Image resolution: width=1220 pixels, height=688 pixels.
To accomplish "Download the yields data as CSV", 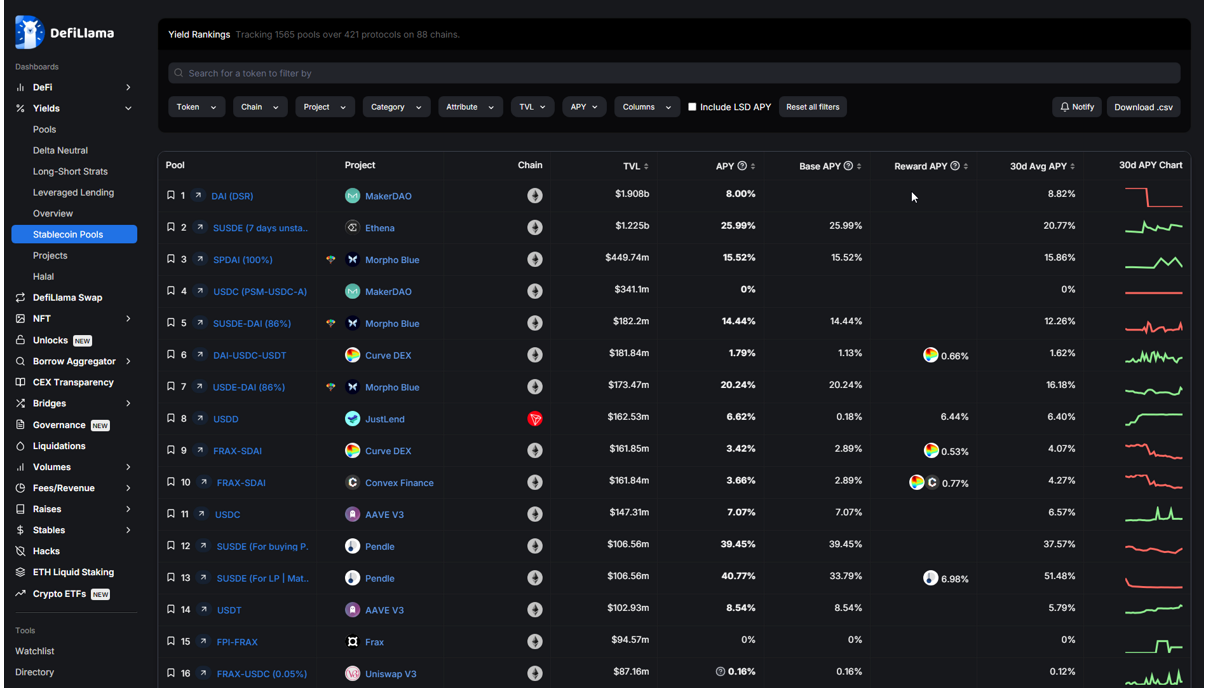I will coord(1143,107).
